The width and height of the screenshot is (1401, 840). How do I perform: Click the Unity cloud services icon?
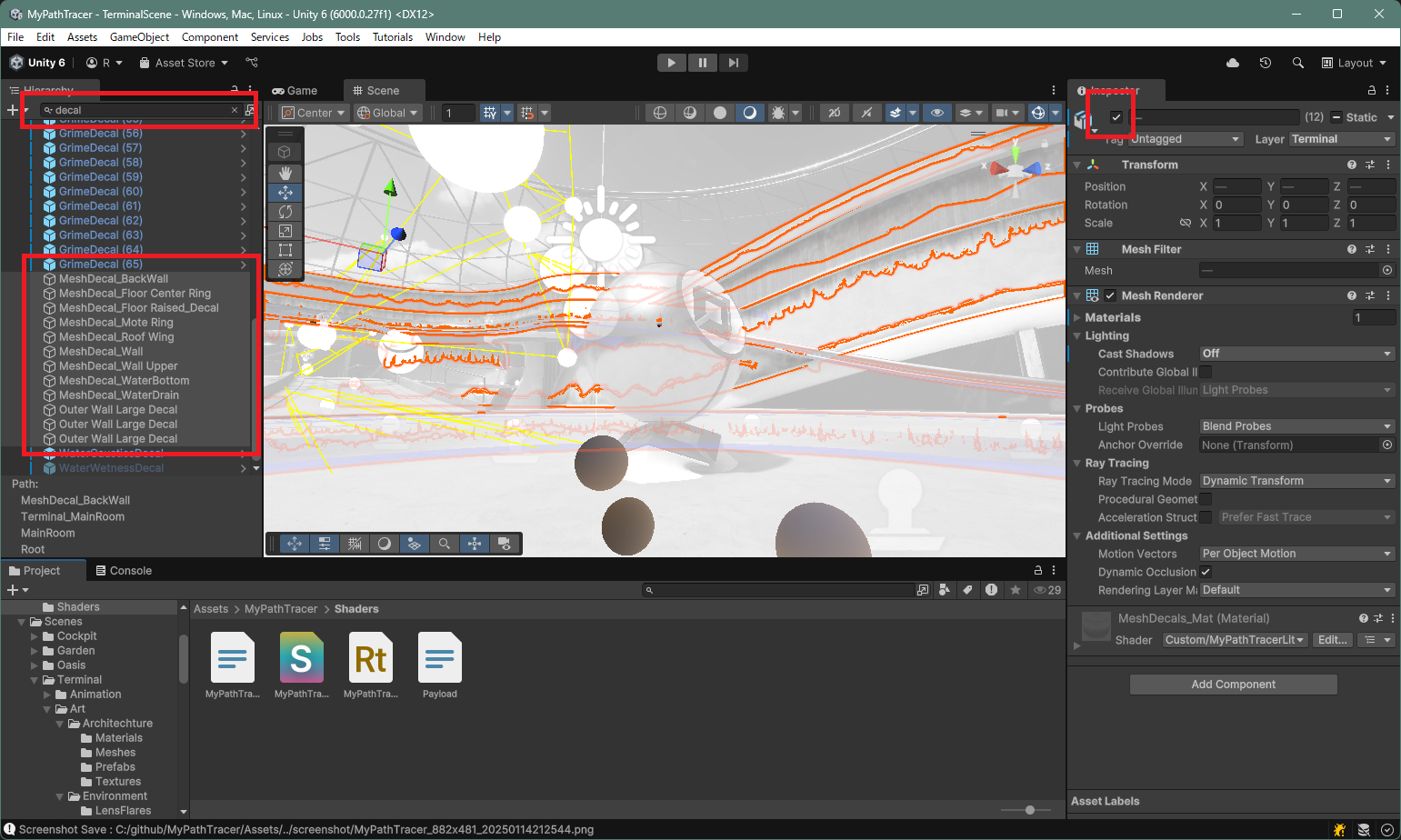coord(1232,63)
